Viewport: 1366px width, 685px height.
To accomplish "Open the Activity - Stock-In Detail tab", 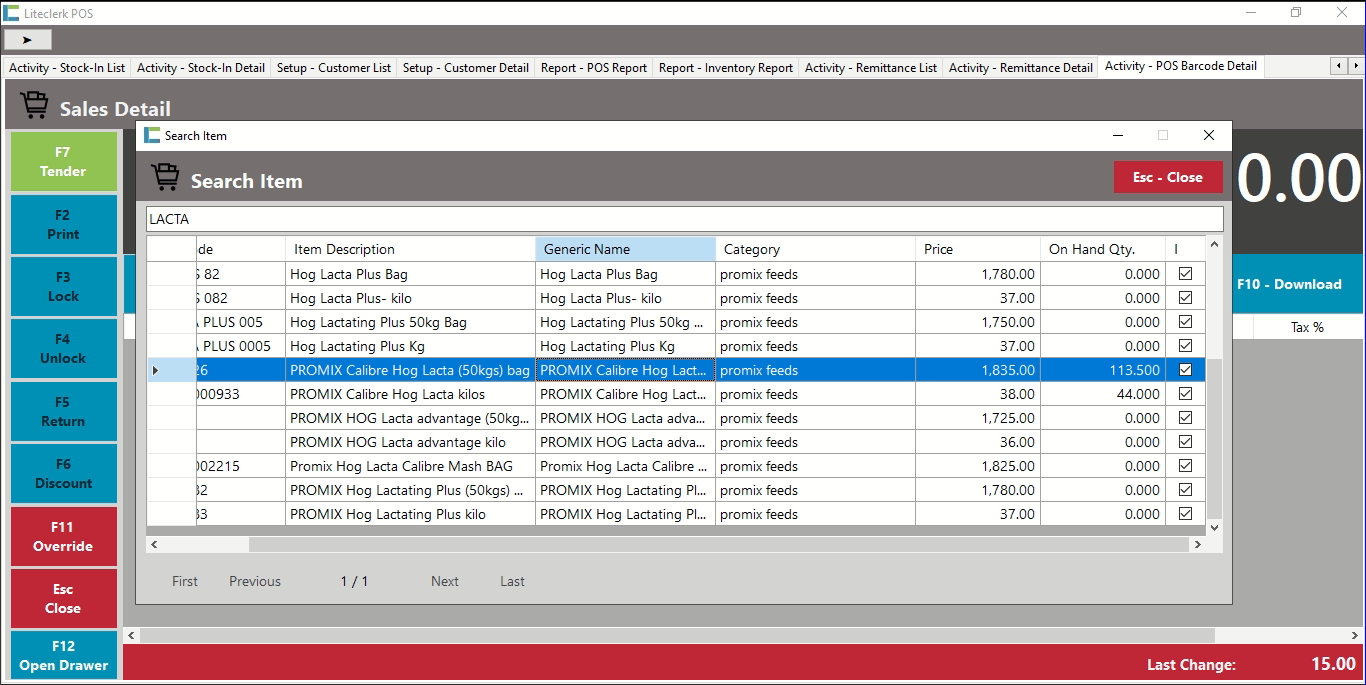I will tap(201, 67).
